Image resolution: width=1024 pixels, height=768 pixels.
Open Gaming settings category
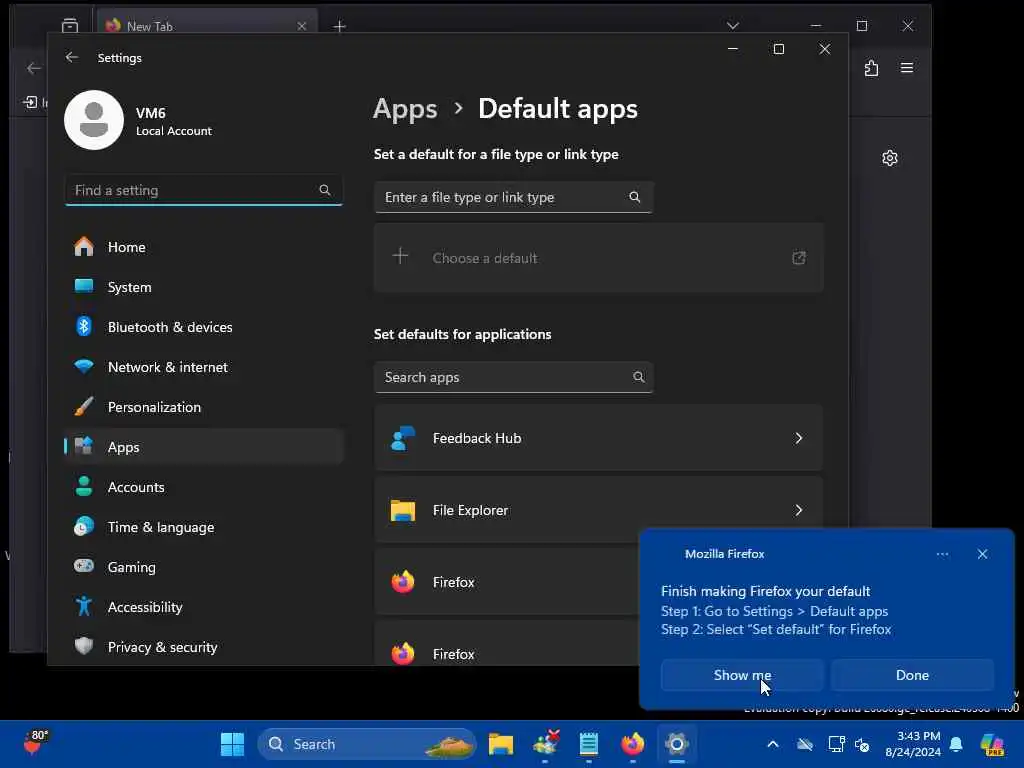(203, 567)
